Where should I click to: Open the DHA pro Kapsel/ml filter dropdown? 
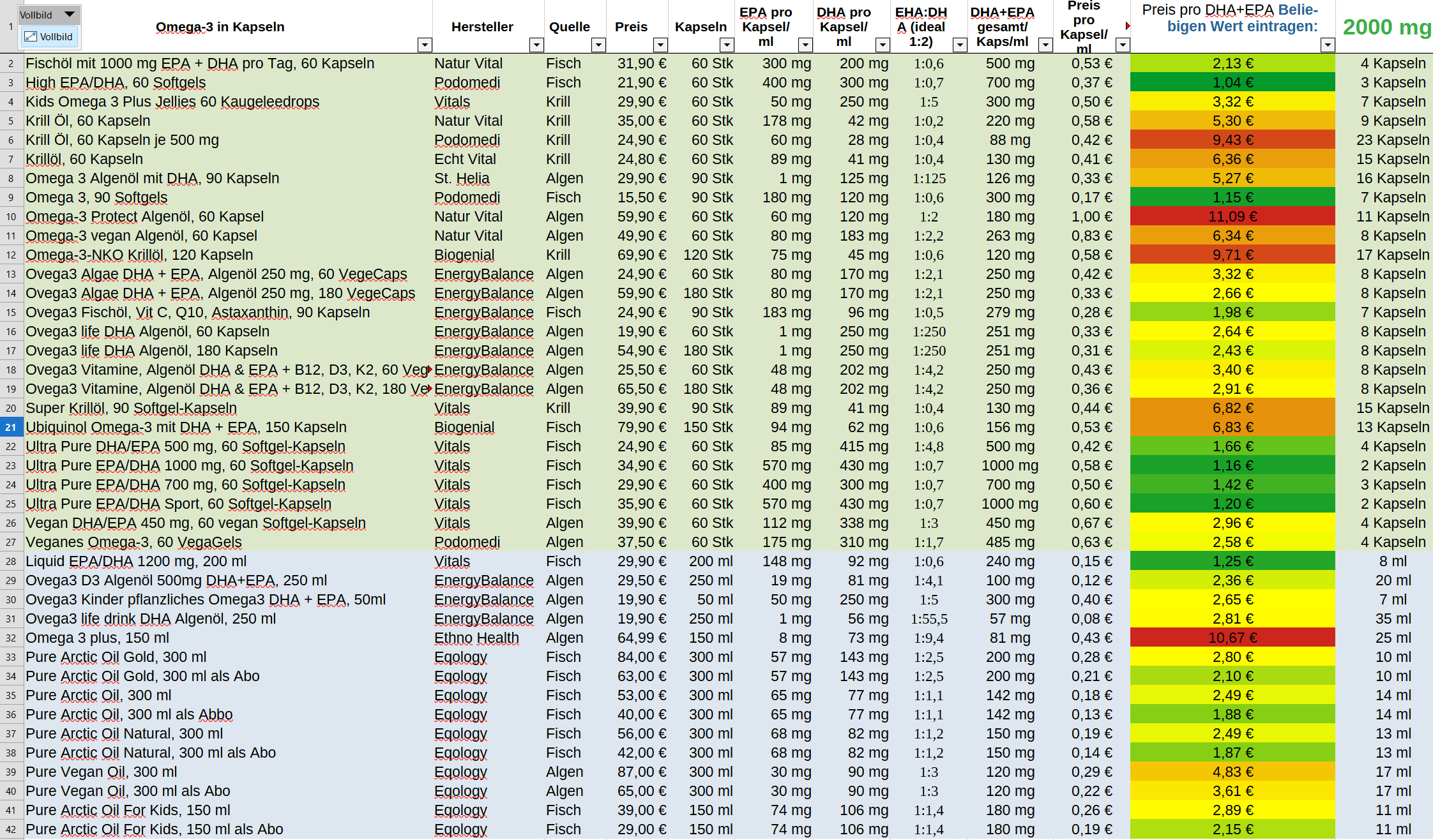(883, 45)
